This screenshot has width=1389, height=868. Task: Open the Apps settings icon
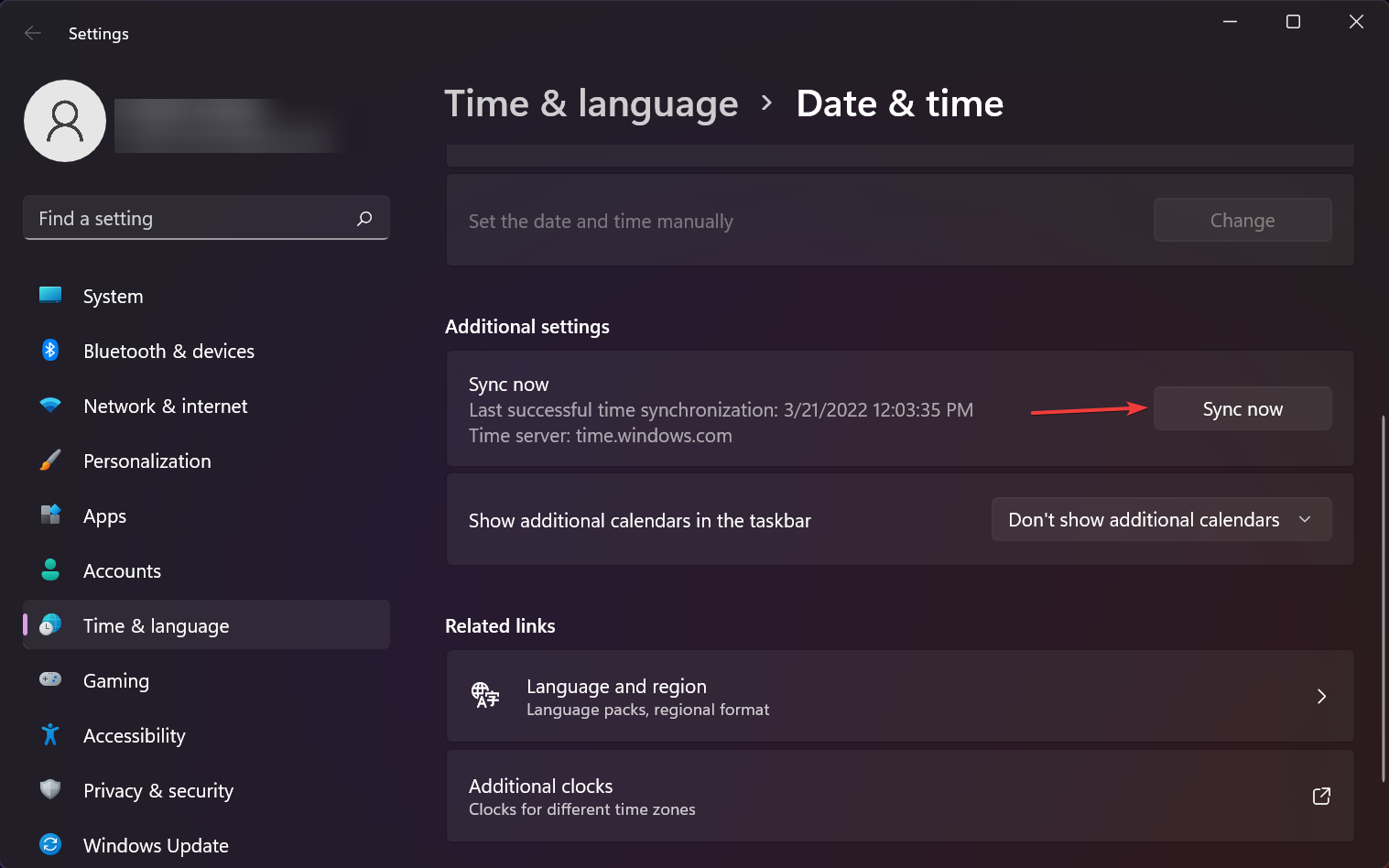point(50,515)
